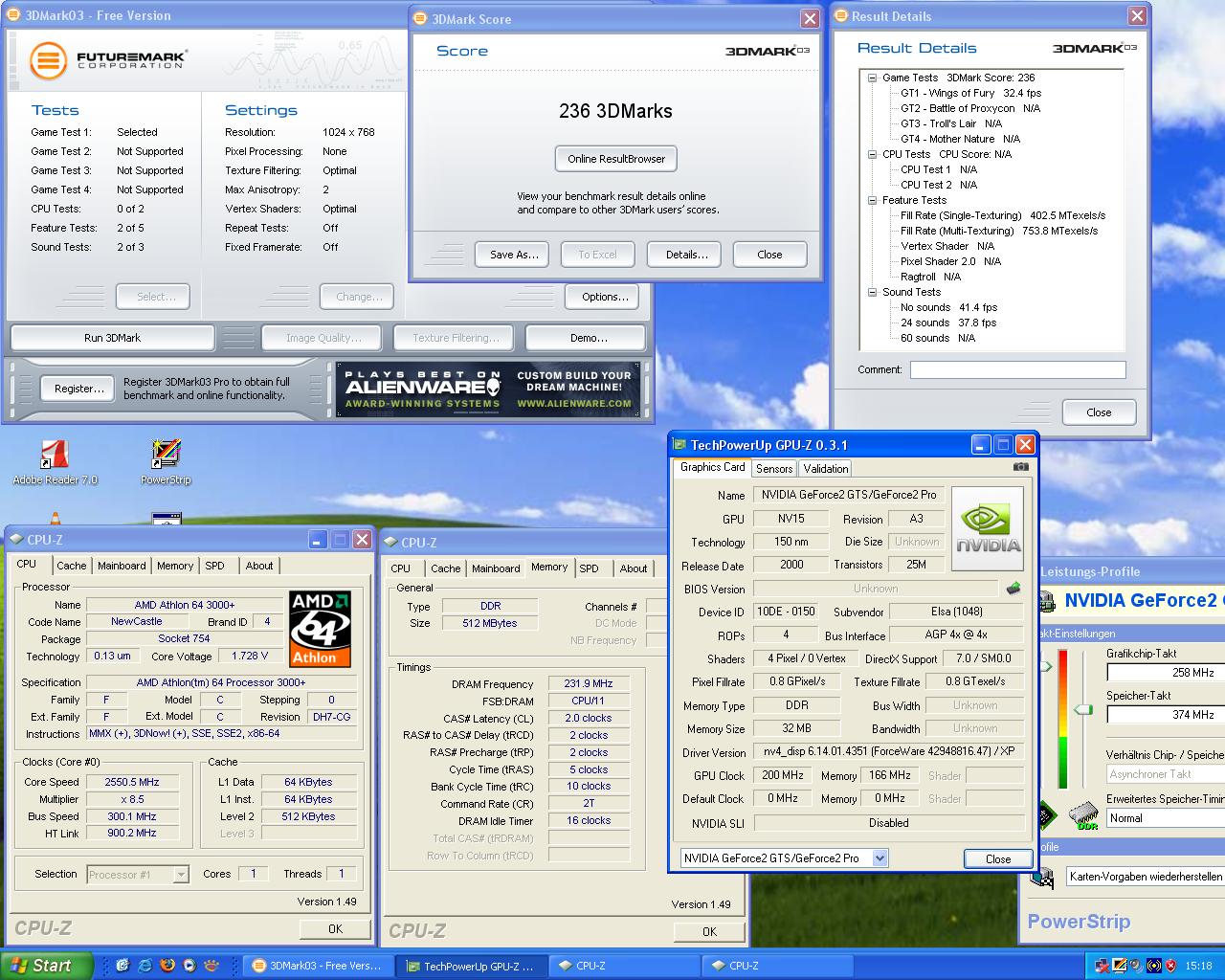Click the GPU-Z save BIOS chip icon
This screenshot has height=980, width=1225.
pyautogui.click(x=1013, y=589)
